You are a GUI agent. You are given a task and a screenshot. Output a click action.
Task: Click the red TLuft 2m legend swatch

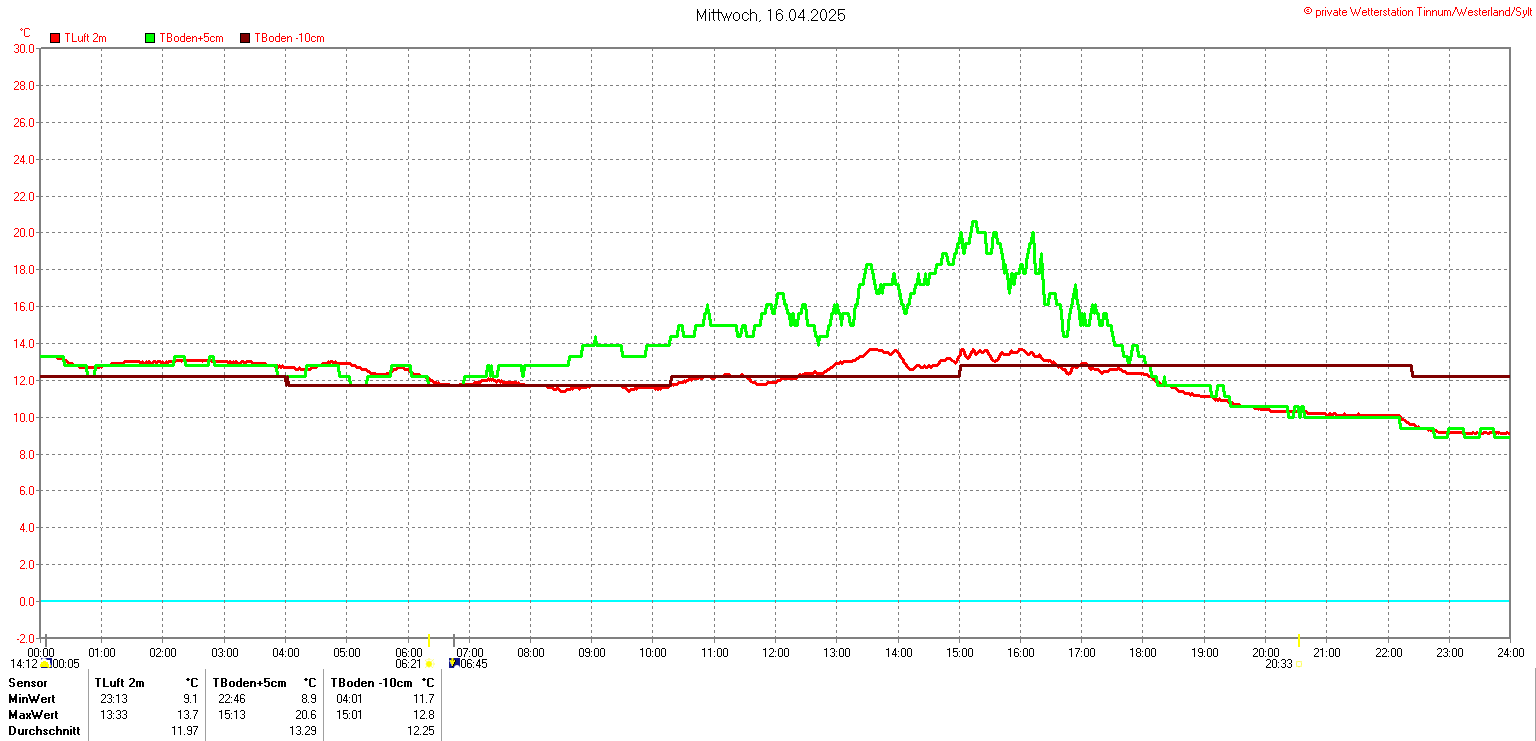[55, 38]
